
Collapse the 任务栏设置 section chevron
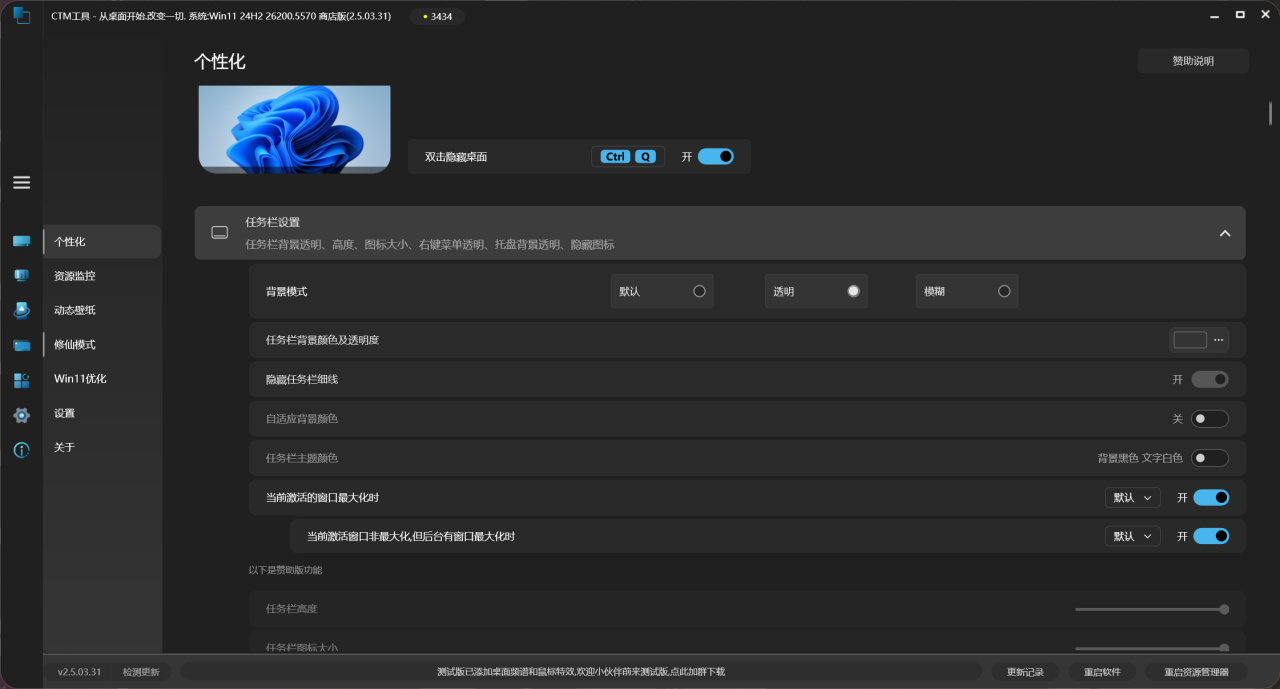point(1225,233)
